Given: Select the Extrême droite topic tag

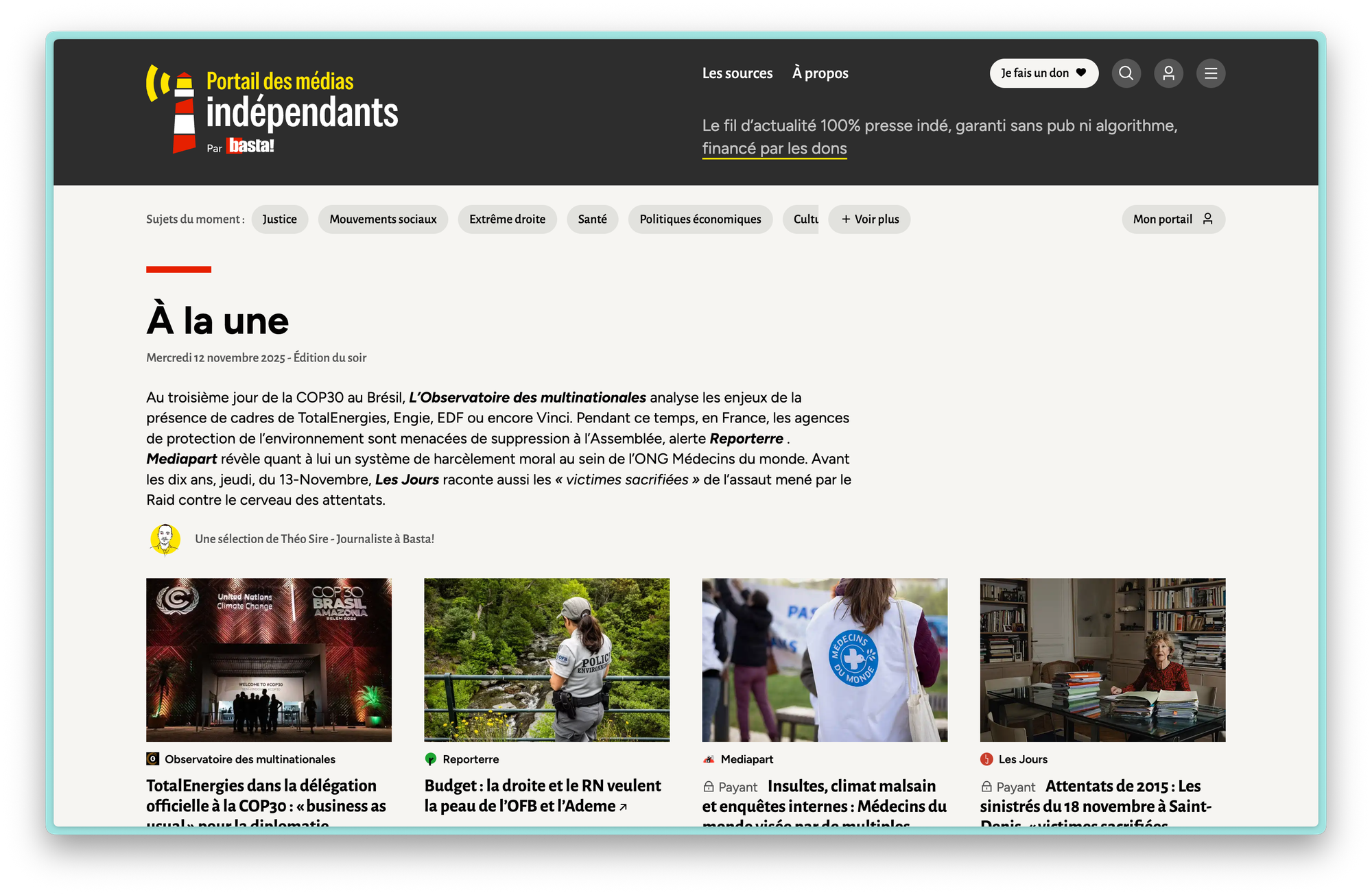Looking at the screenshot, I should pyautogui.click(x=508, y=219).
